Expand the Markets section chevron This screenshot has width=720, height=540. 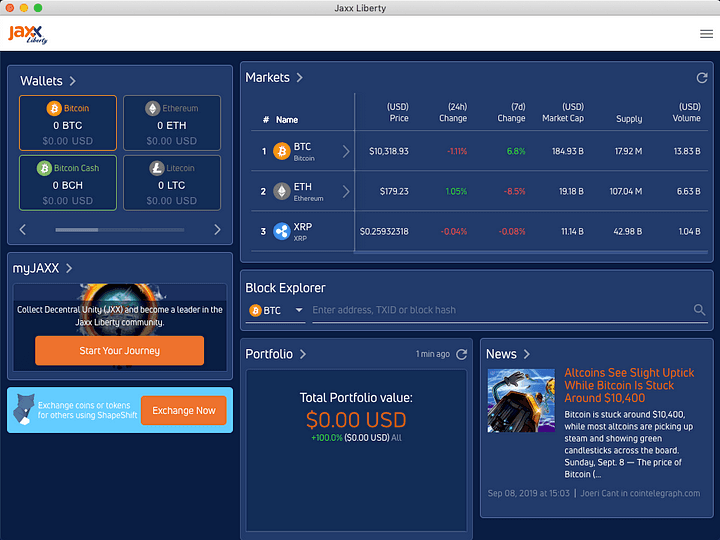[299, 78]
